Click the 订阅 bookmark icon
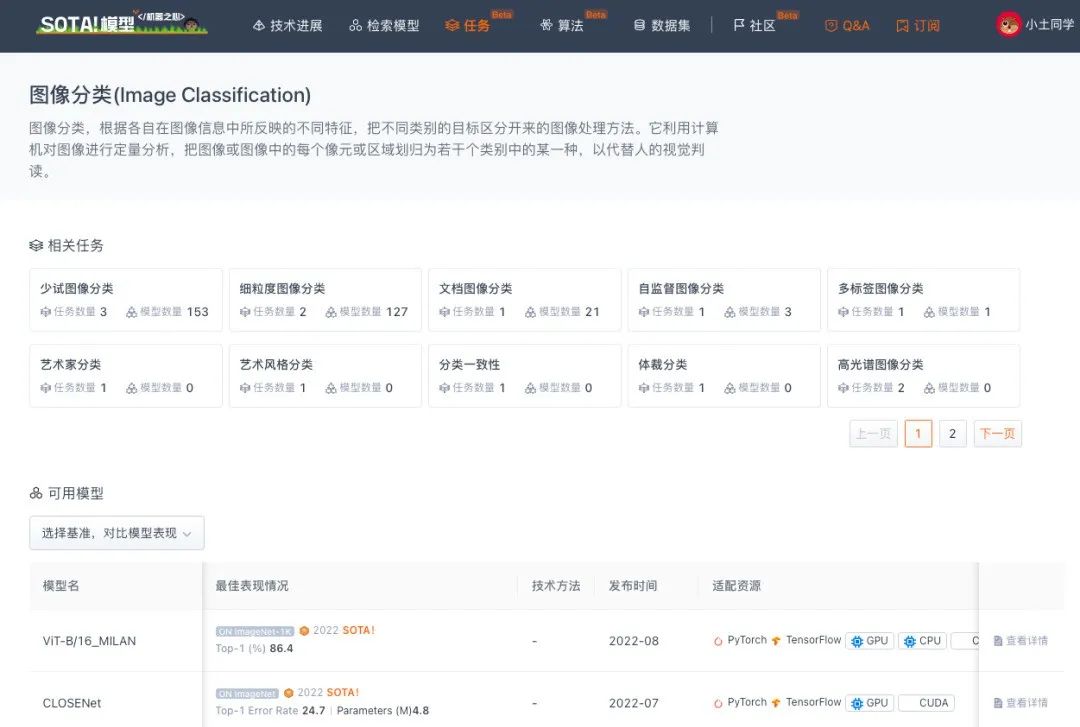 coord(902,25)
